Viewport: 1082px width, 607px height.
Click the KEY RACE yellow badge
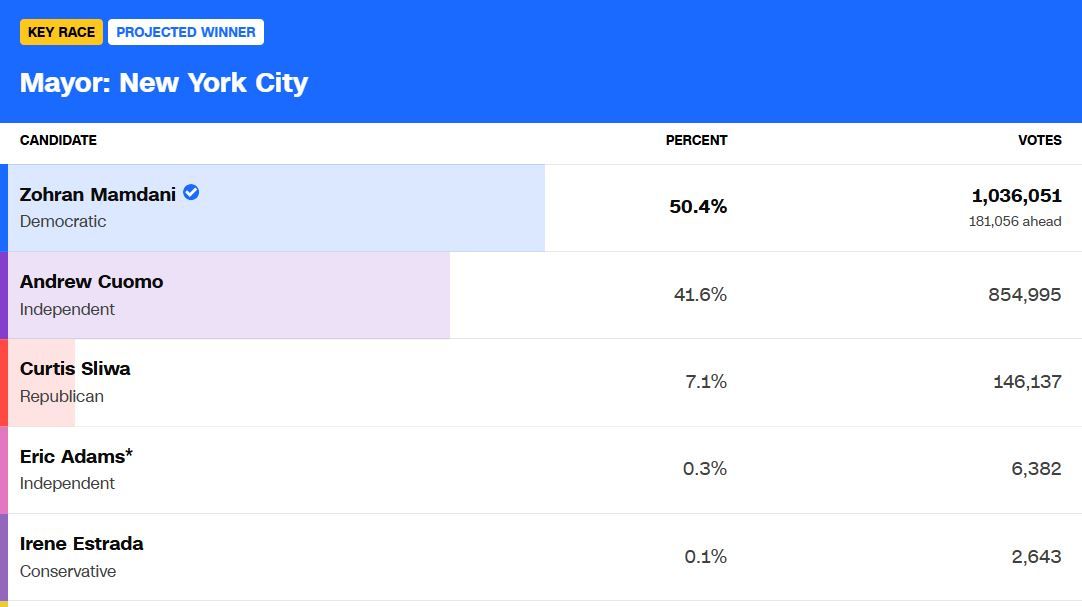pyautogui.click(x=61, y=32)
